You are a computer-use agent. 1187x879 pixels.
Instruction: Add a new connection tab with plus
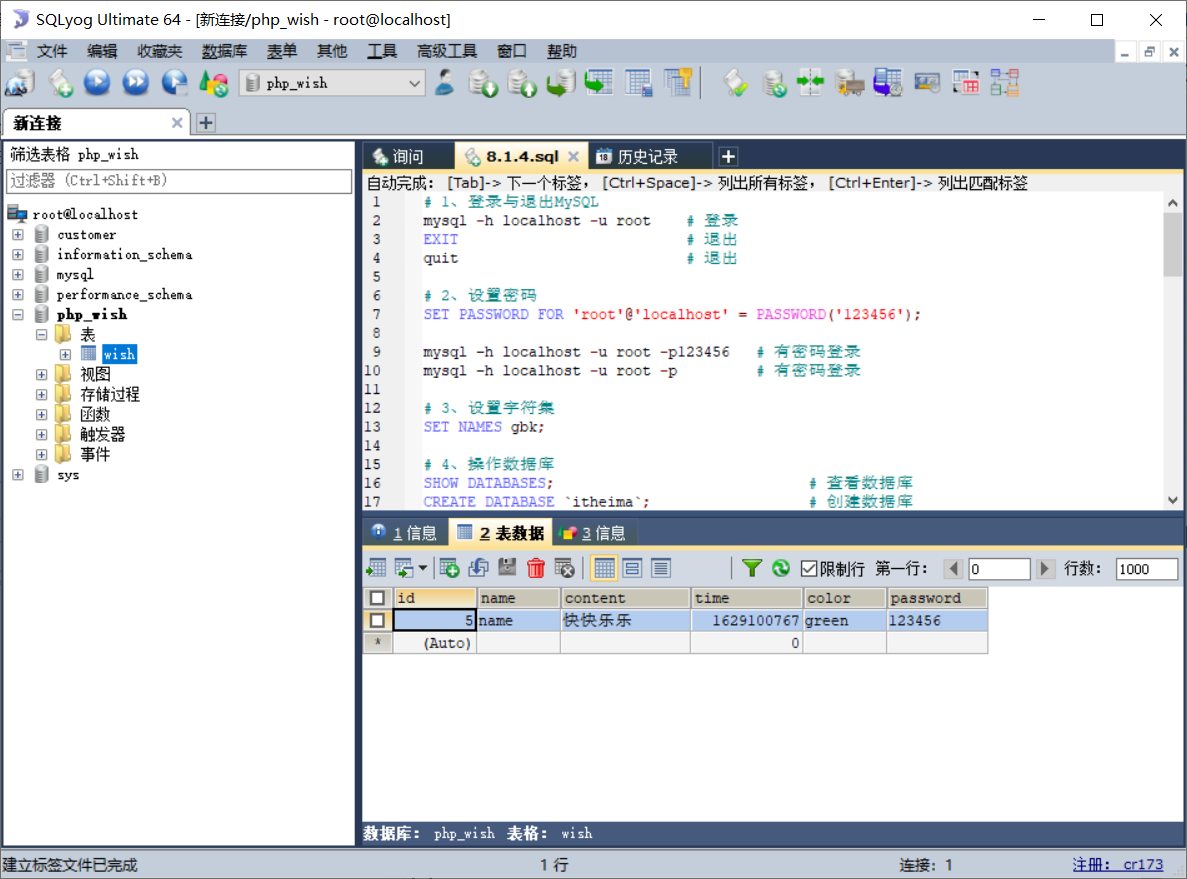(206, 123)
